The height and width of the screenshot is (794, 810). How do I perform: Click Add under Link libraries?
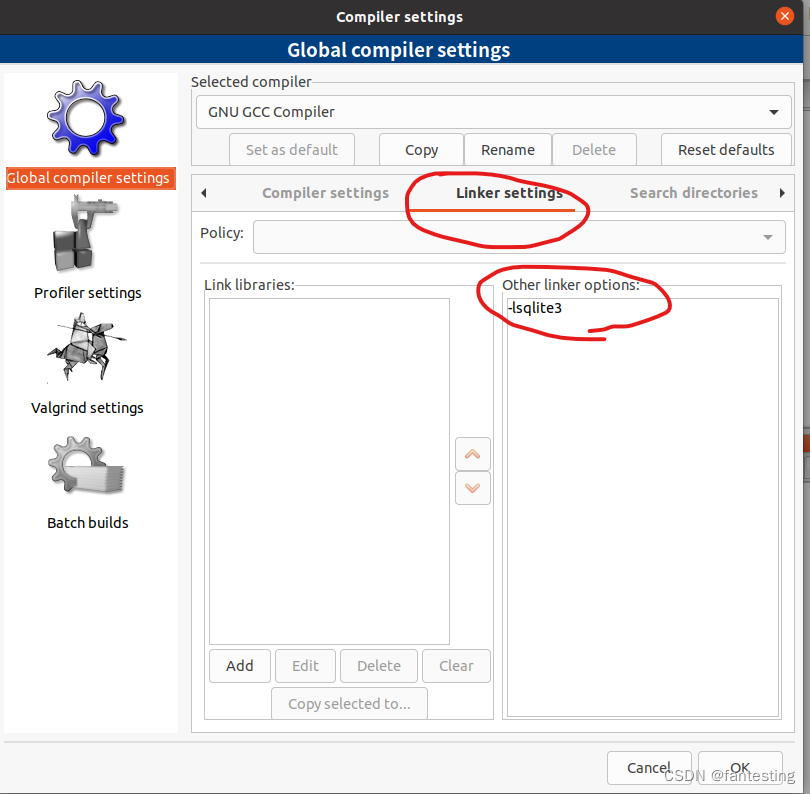point(239,665)
